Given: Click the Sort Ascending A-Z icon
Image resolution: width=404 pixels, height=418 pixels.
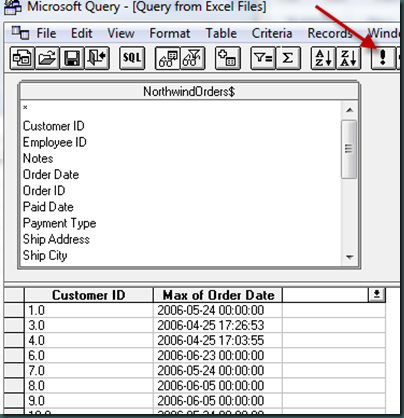Looking at the screenshot, I should pos(323,58).
